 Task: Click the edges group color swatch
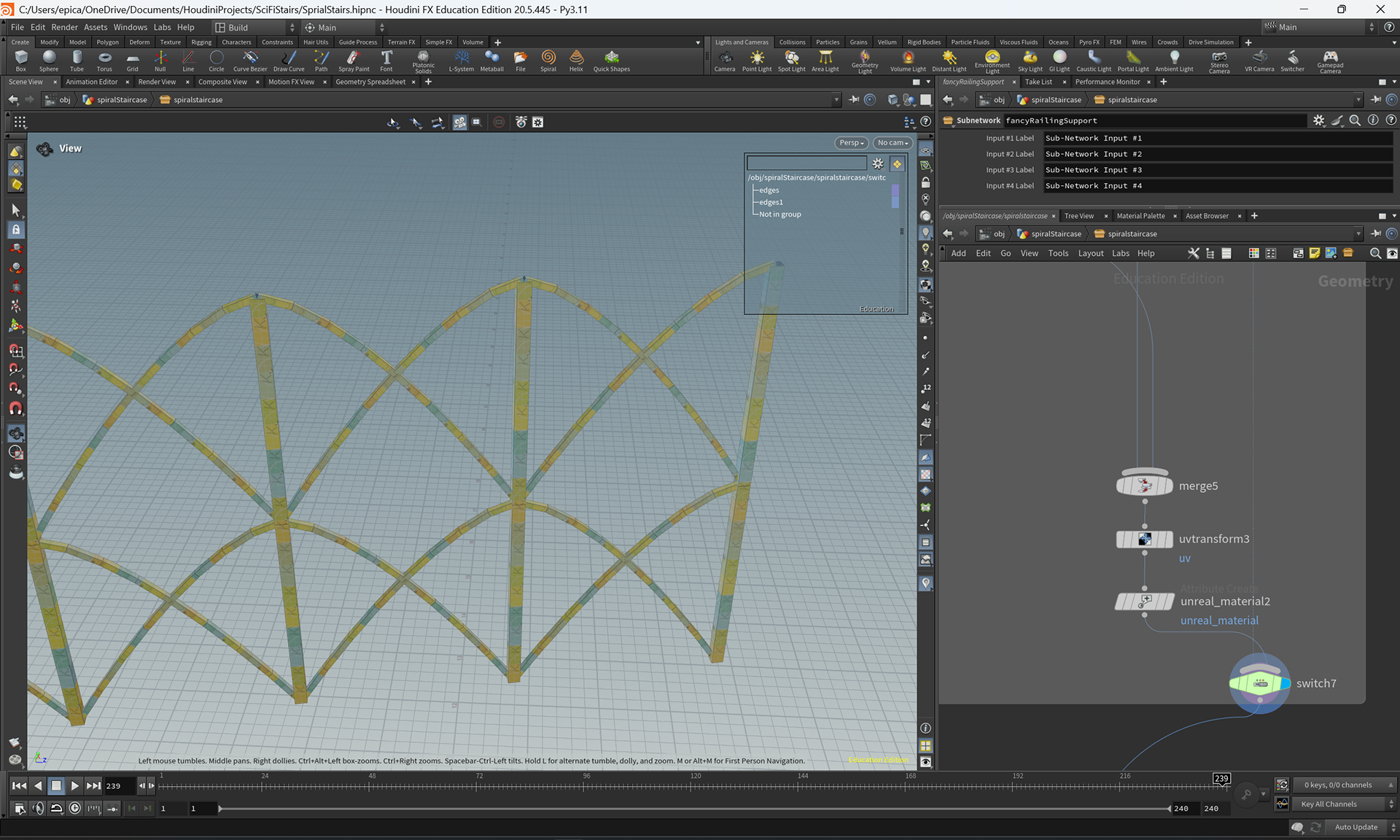895,190
